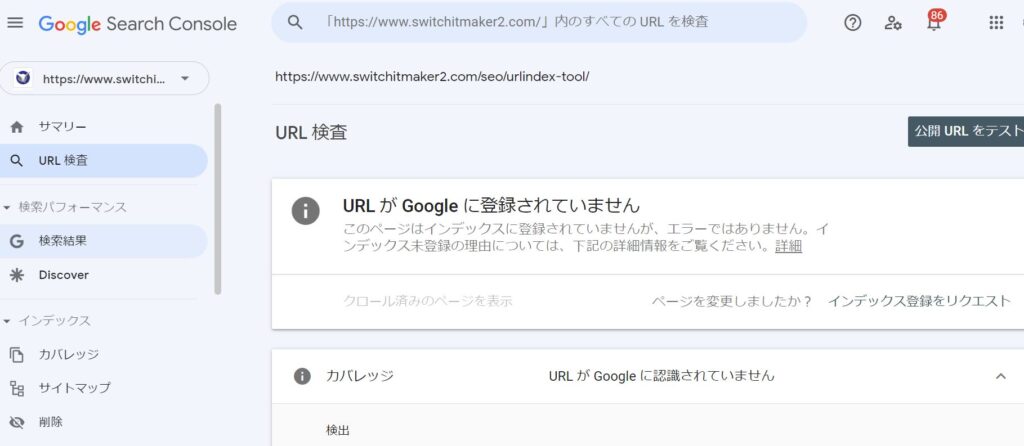Screen dimensions: 1024x446
Task: Click the Google Search Console logo
Action: tap(138, 24)
